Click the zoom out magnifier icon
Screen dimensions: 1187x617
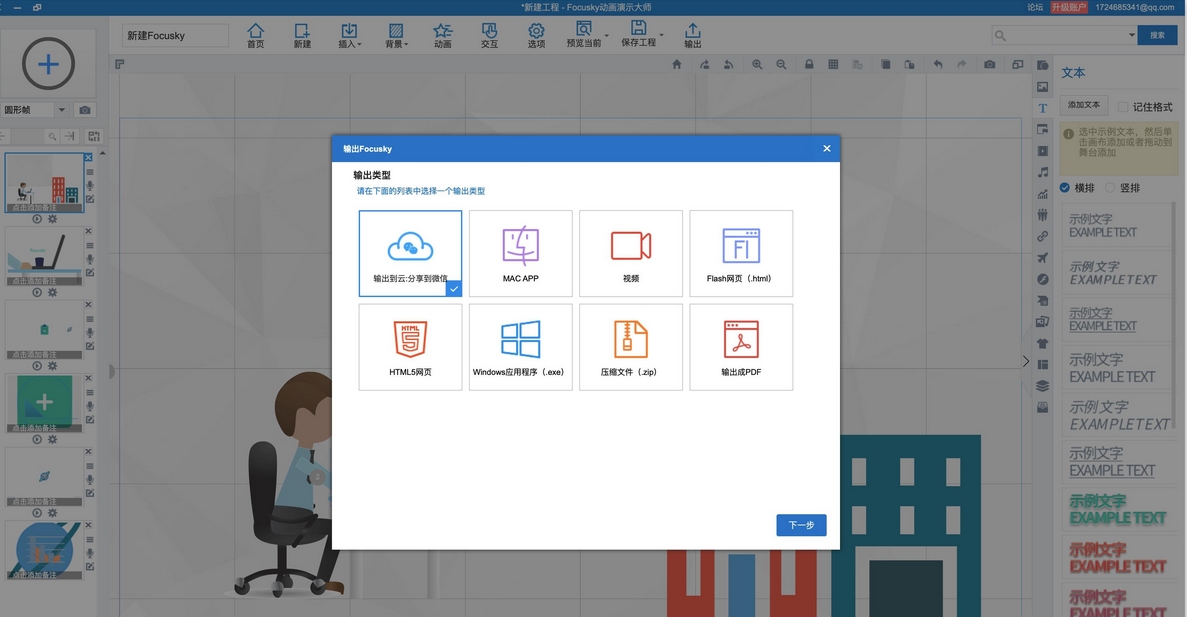[x=781, y=64]
